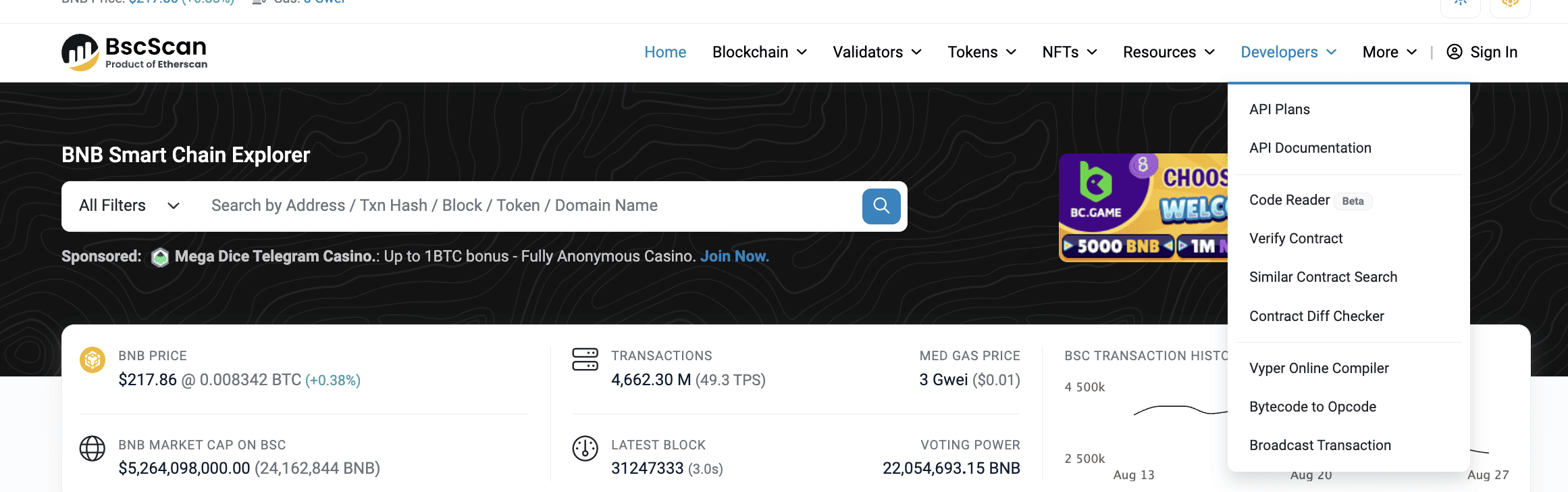The height and width of the screenshot is (492, 1568).
Task: Click the BNB Smart Chain Explorer heading
Action: [186, 155]
